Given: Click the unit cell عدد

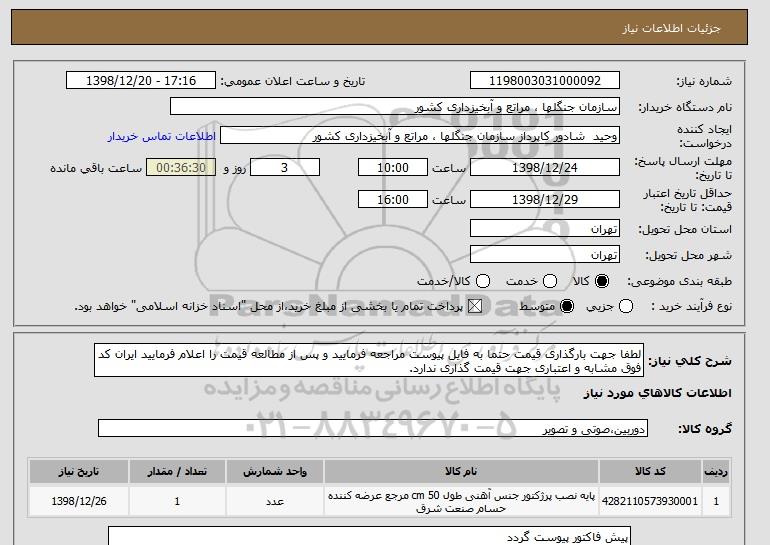Looking at the screenshot, I should coord(275,501).
